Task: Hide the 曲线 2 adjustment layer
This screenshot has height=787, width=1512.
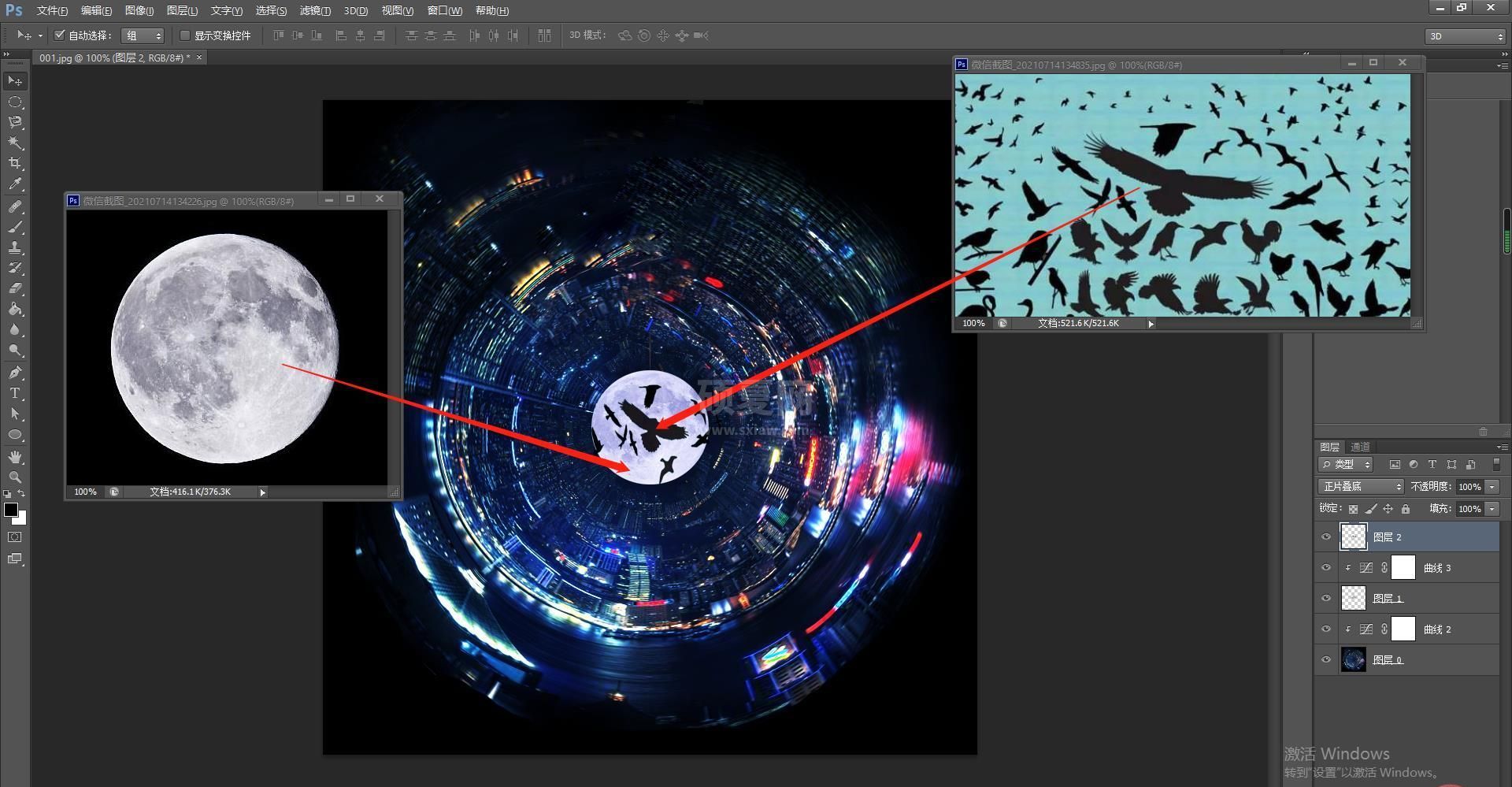Action: click(1326, 629)
